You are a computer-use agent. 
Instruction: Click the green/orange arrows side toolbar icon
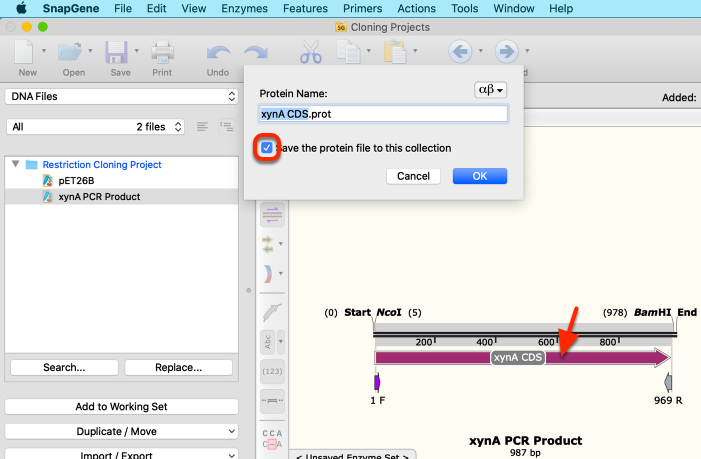pyautogui.click(x=268, y=244)
